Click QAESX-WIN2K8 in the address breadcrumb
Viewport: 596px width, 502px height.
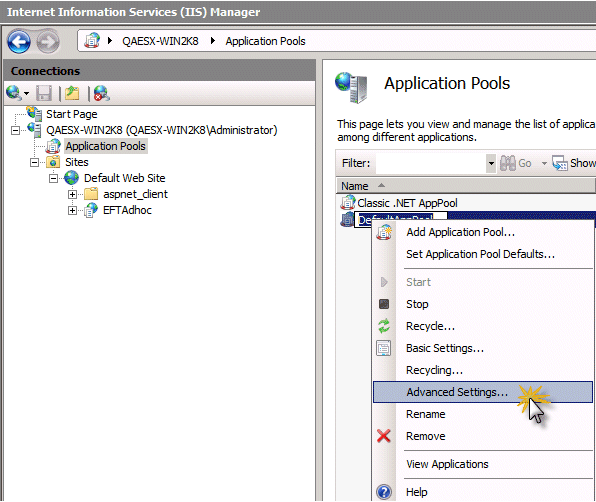[x=160, y=41]
